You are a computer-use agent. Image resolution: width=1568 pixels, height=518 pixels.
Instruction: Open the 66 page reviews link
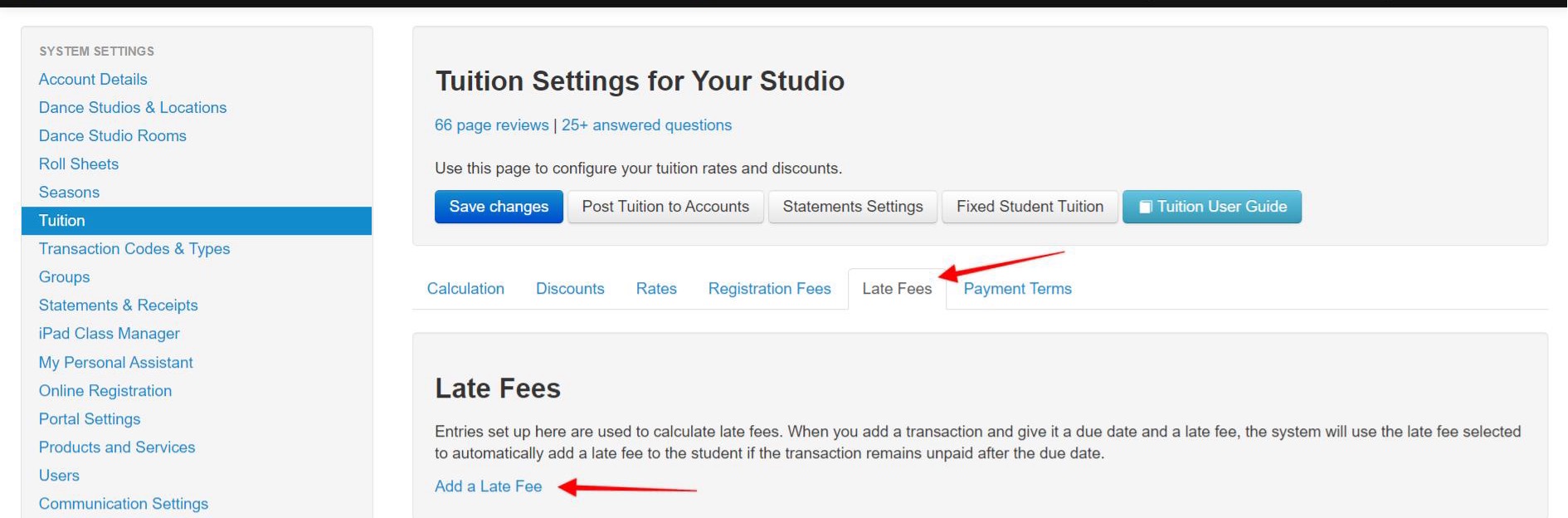pyautogui.click(x=491, y=125)
